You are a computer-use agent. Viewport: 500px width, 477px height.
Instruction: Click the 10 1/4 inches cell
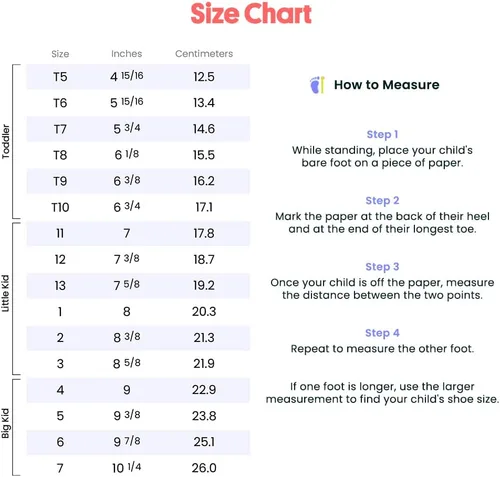(x=127, y=468)
